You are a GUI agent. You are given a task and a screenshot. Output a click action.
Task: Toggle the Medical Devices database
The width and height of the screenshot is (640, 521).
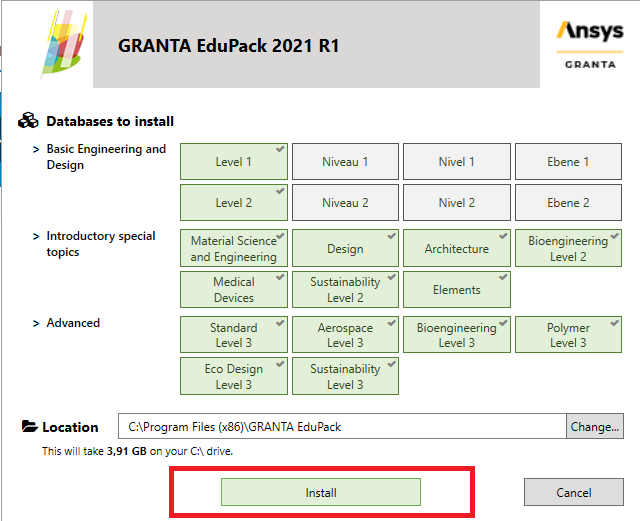[x=234, y=290]
